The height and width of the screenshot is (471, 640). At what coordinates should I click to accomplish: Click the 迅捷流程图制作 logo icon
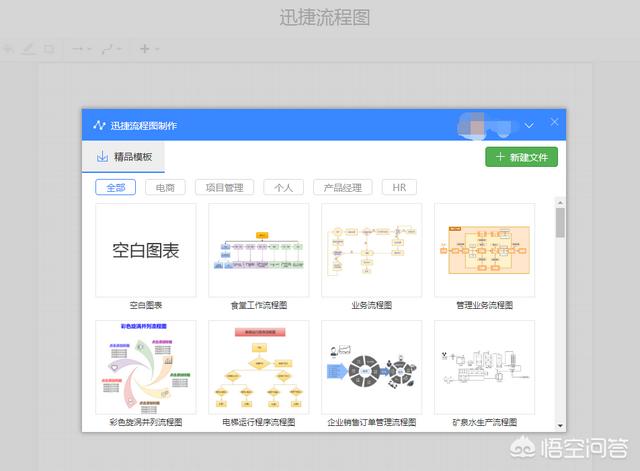tap(99, 125)
